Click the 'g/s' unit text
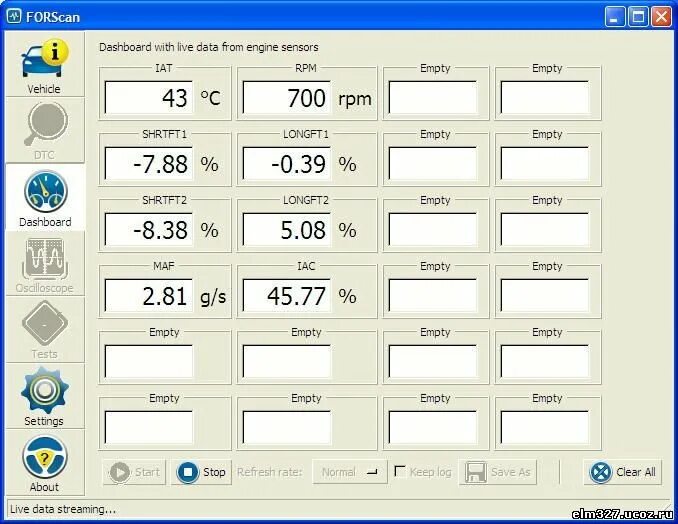Screen dimensions: 678x524 click(213, 297)
